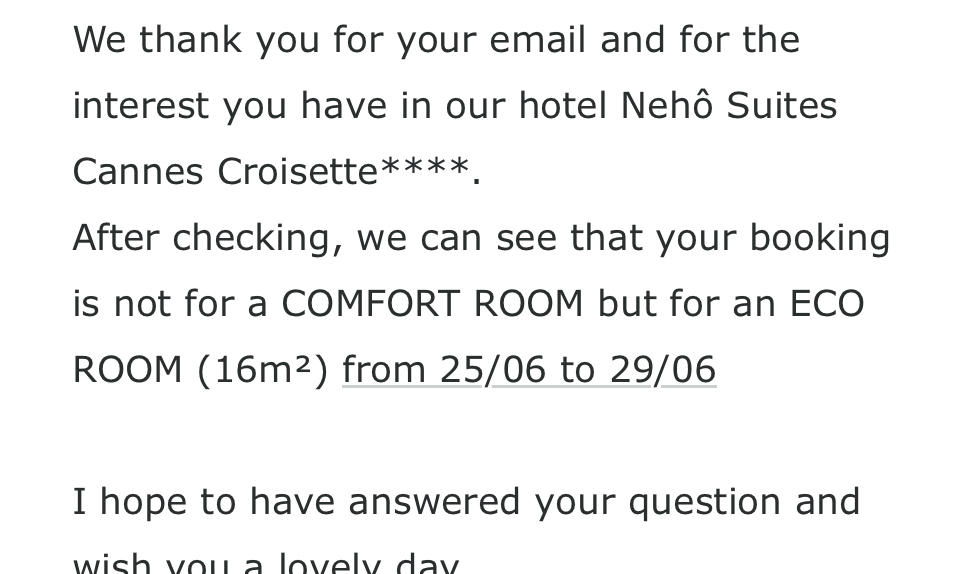Click the word 'question' in the closing paragraph

(x=705, y=502)
